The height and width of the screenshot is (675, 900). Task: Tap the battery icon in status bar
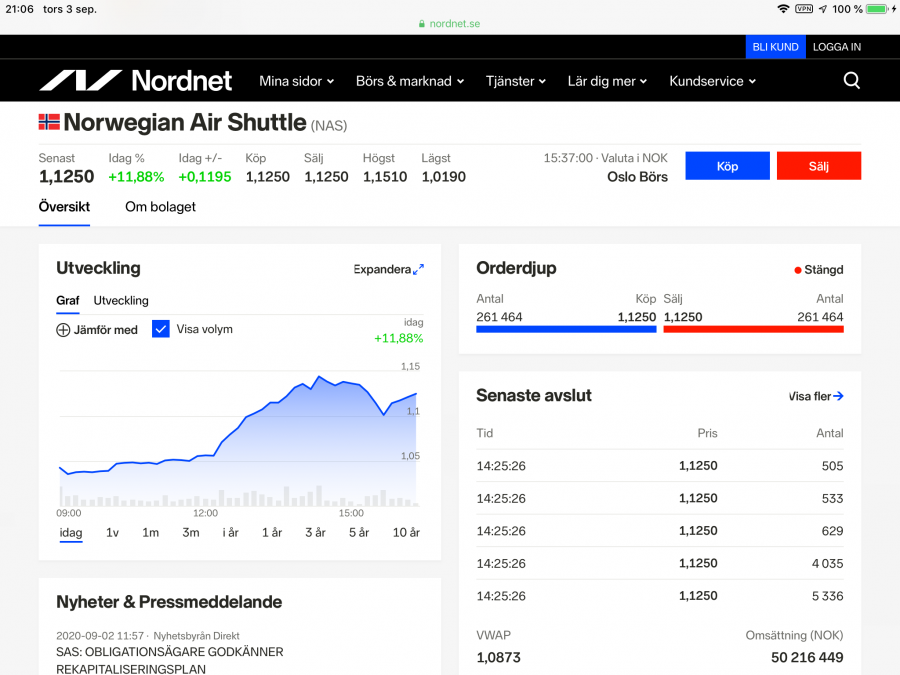(x=877, y=9)
